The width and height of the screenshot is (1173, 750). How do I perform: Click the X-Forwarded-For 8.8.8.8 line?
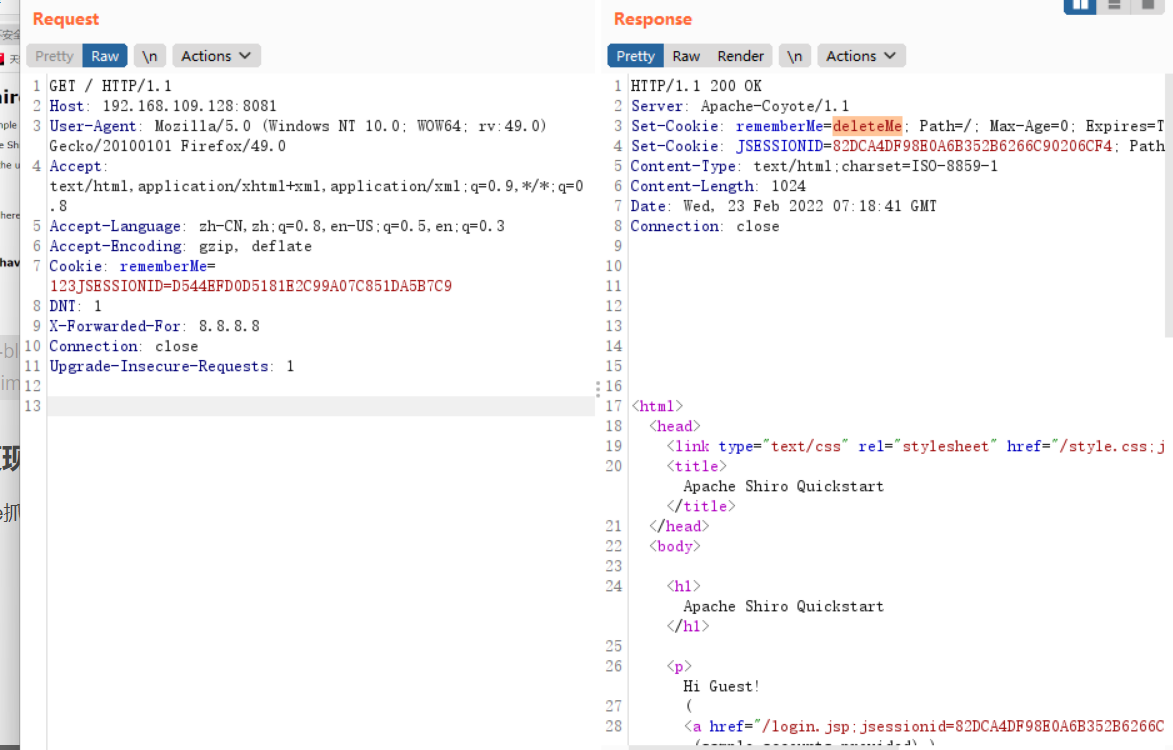pyautogui.click(x=154, y=326)
